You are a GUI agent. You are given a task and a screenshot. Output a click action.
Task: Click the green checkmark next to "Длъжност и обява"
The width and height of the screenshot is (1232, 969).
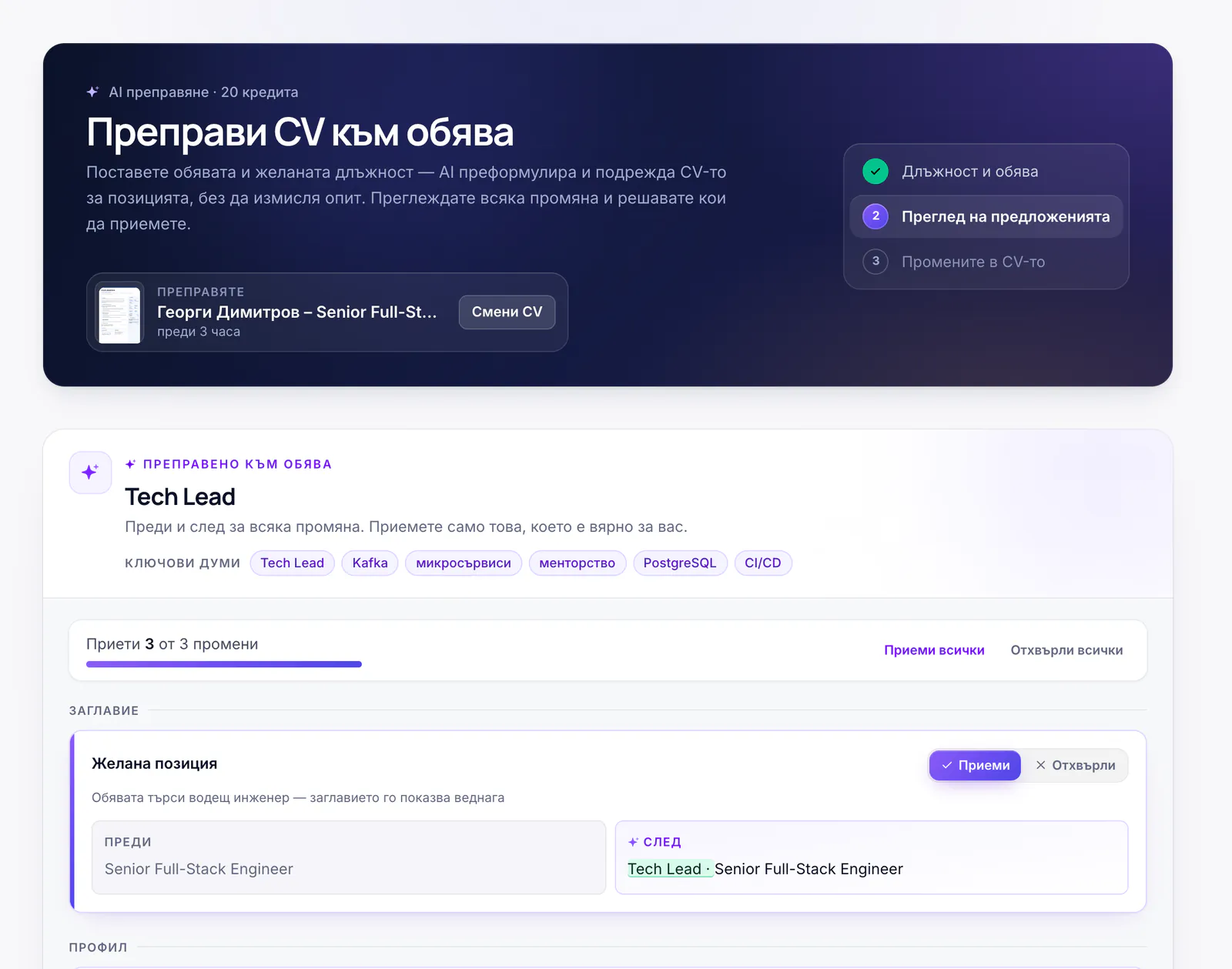click(x=875, y=172)
